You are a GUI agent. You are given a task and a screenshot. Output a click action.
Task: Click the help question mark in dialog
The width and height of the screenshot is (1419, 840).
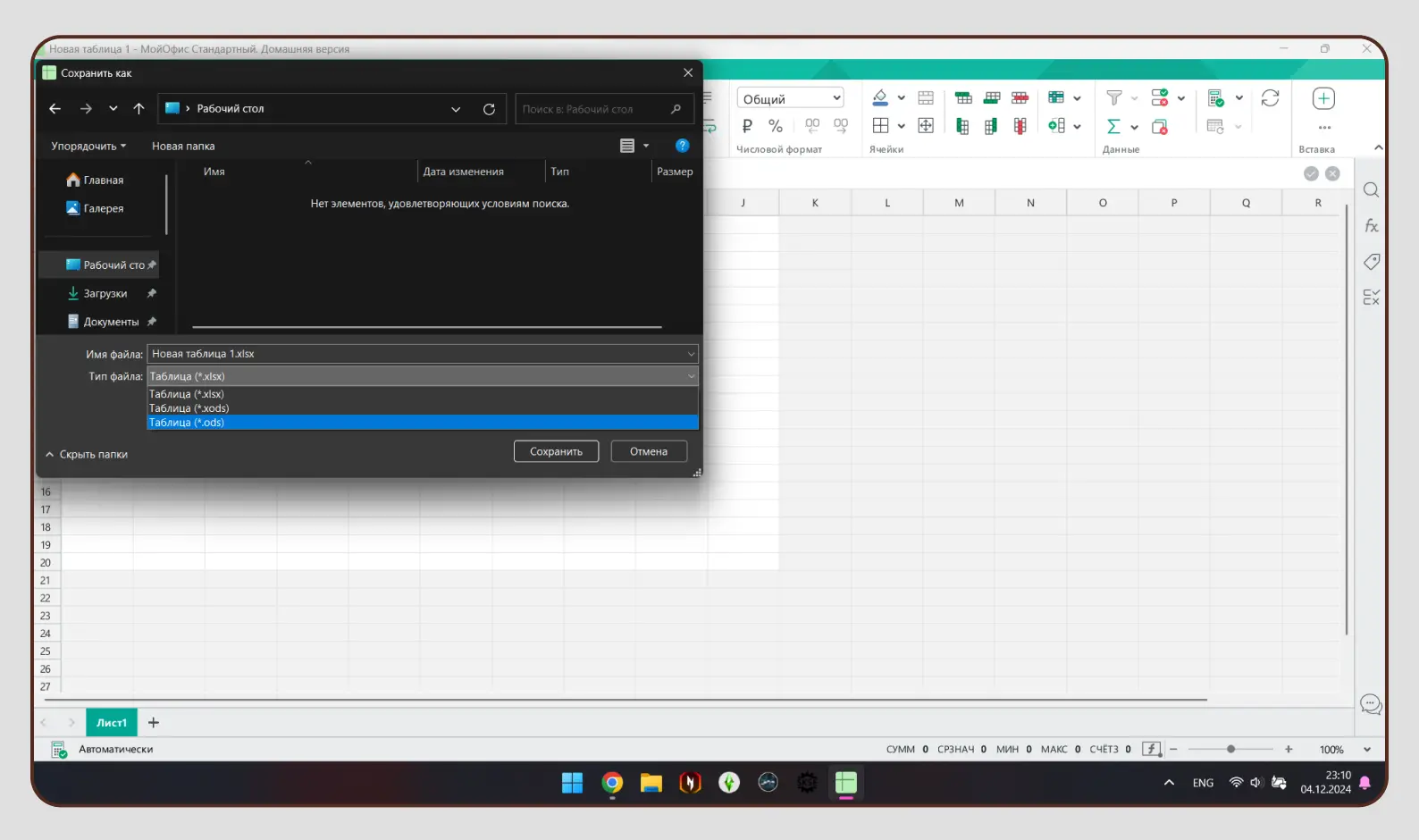point(682,146)
